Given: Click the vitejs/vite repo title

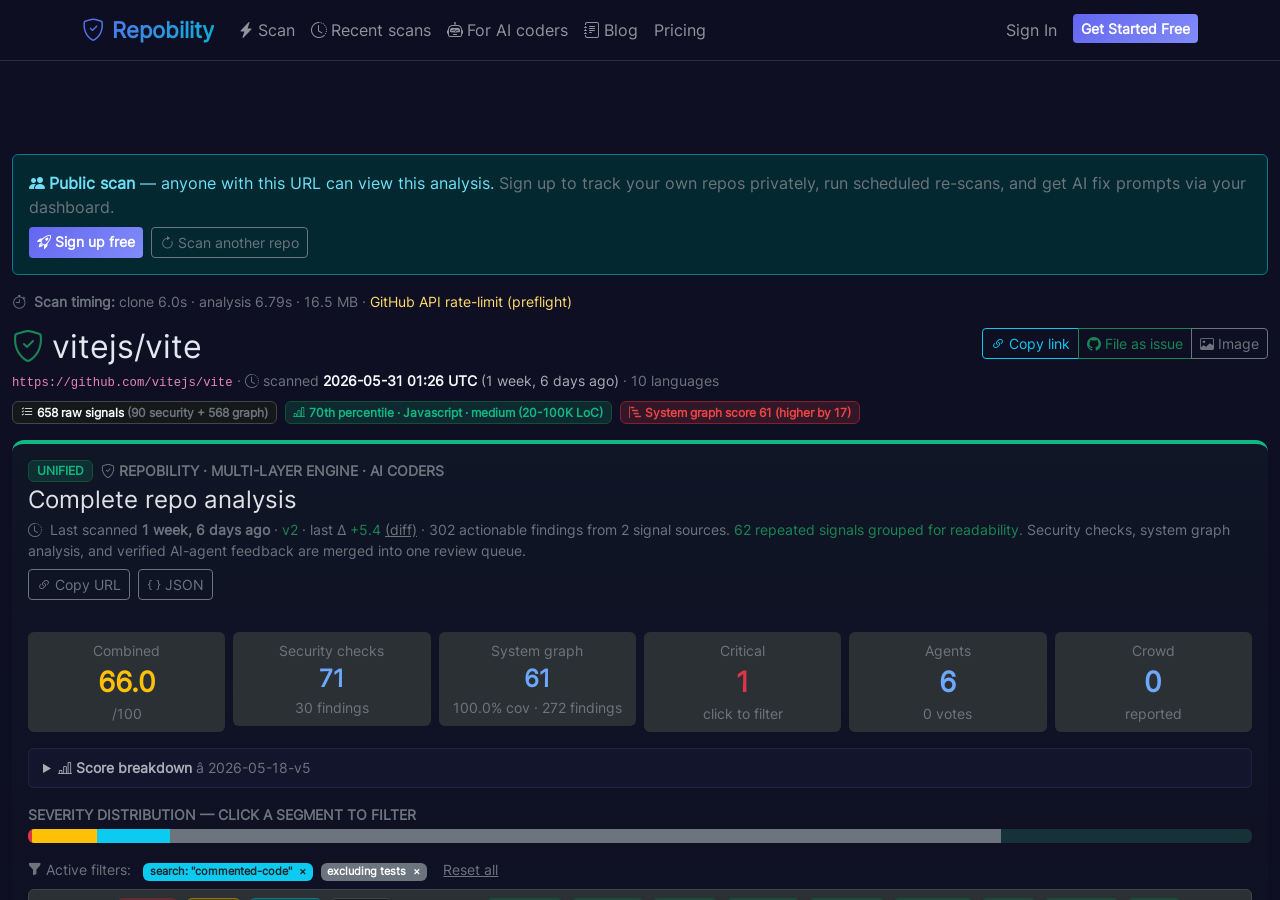Looking at the screenshot, I should 127,346.
